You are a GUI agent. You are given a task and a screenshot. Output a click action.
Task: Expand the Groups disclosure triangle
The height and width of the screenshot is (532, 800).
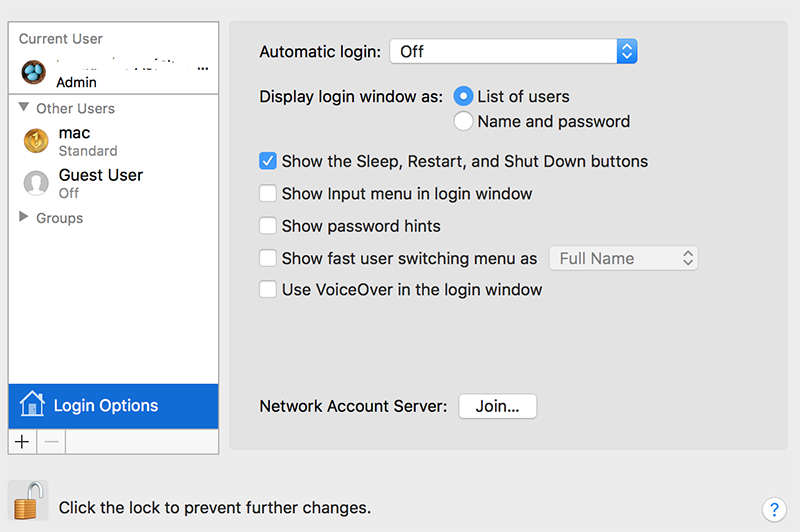[24, 217]
